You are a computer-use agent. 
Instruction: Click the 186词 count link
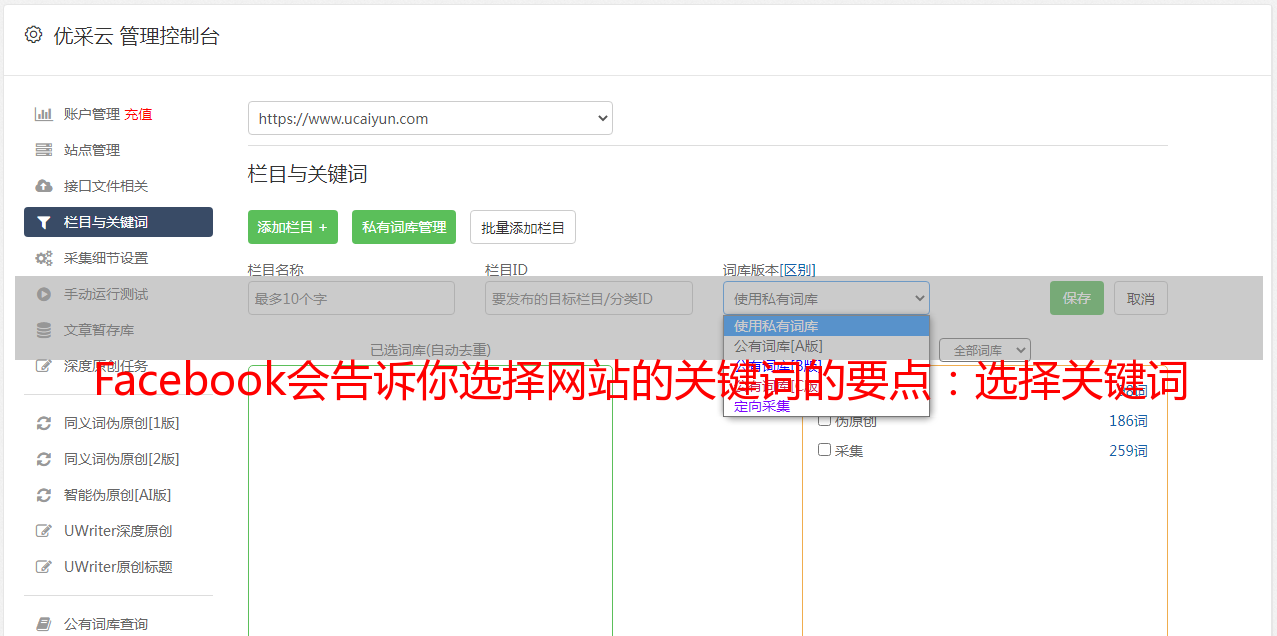[1128, 421]
